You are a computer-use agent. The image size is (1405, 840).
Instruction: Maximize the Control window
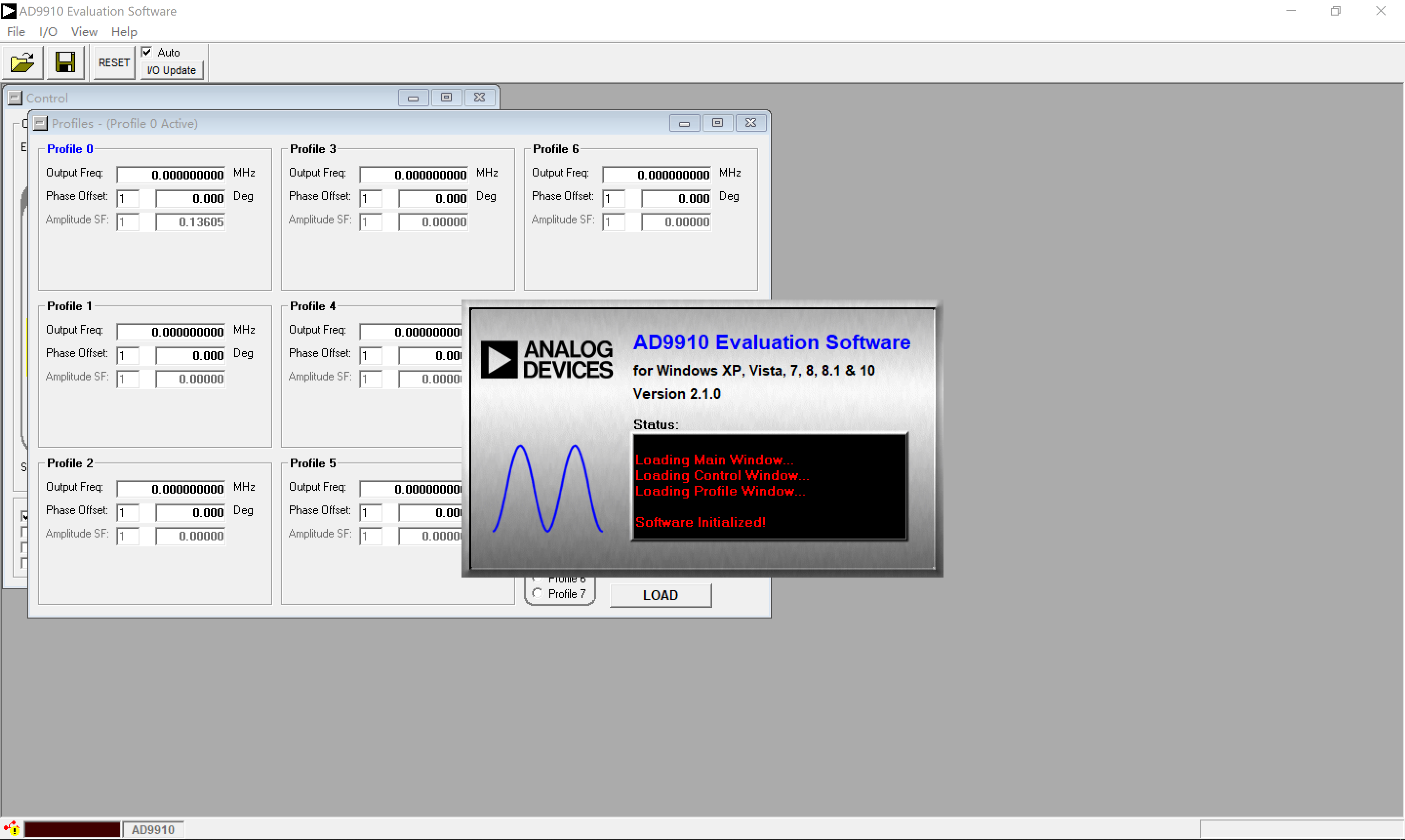coord(446,98)
